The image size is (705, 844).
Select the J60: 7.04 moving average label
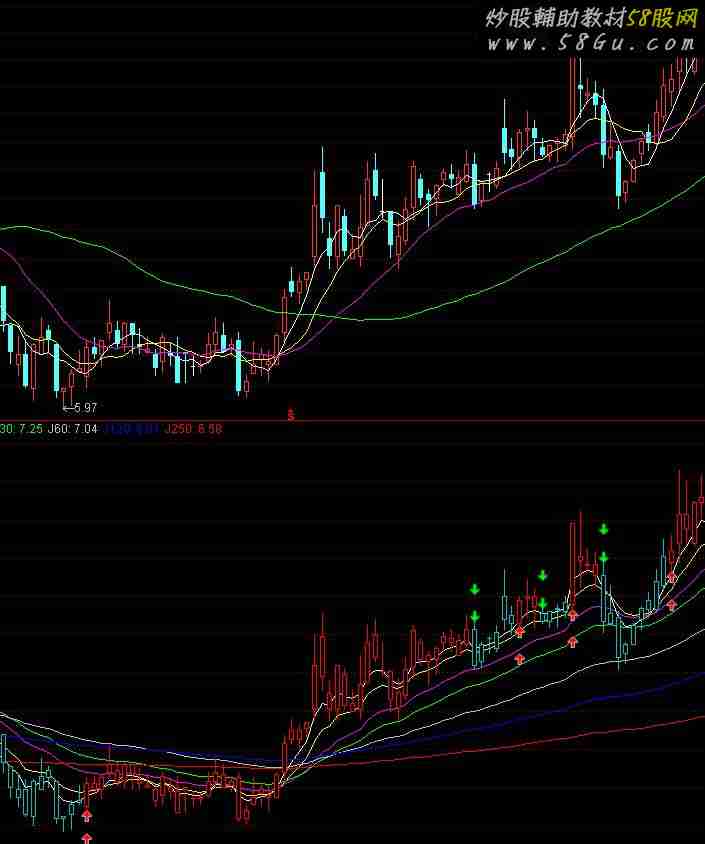[x=73, y=429]
